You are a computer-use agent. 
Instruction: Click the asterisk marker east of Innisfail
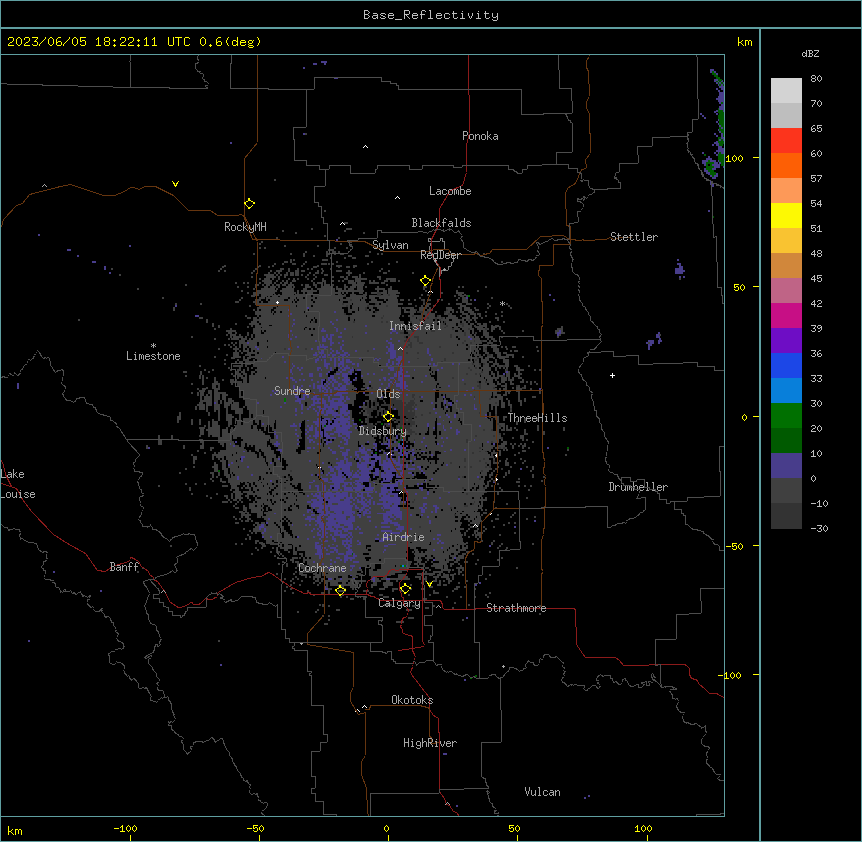(502, 303)
